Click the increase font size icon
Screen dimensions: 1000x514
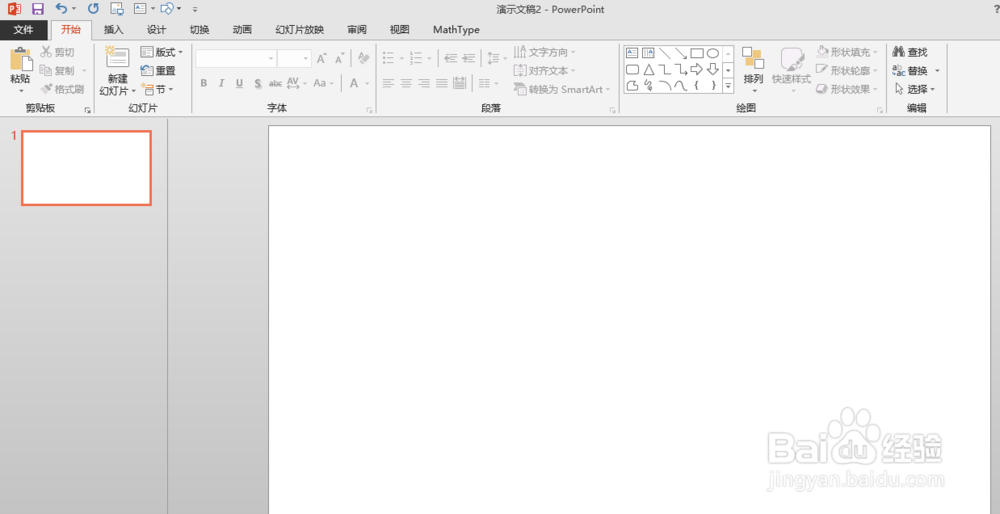coord(322,59)
